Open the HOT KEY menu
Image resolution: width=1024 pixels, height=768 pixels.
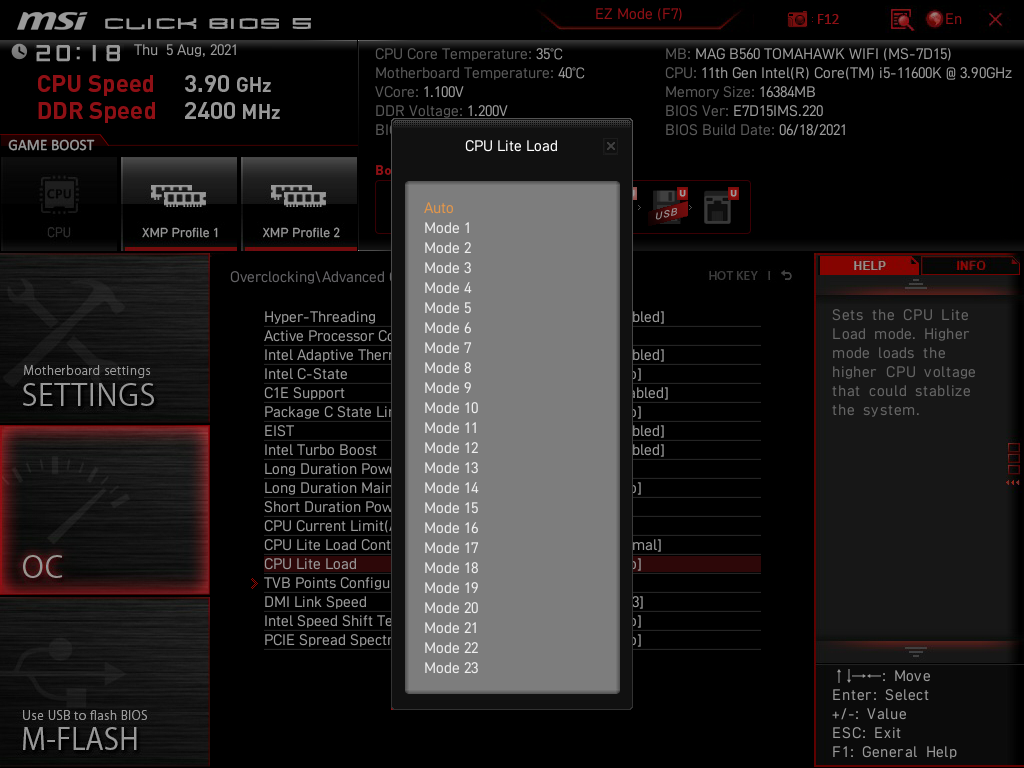coord(733,276)
